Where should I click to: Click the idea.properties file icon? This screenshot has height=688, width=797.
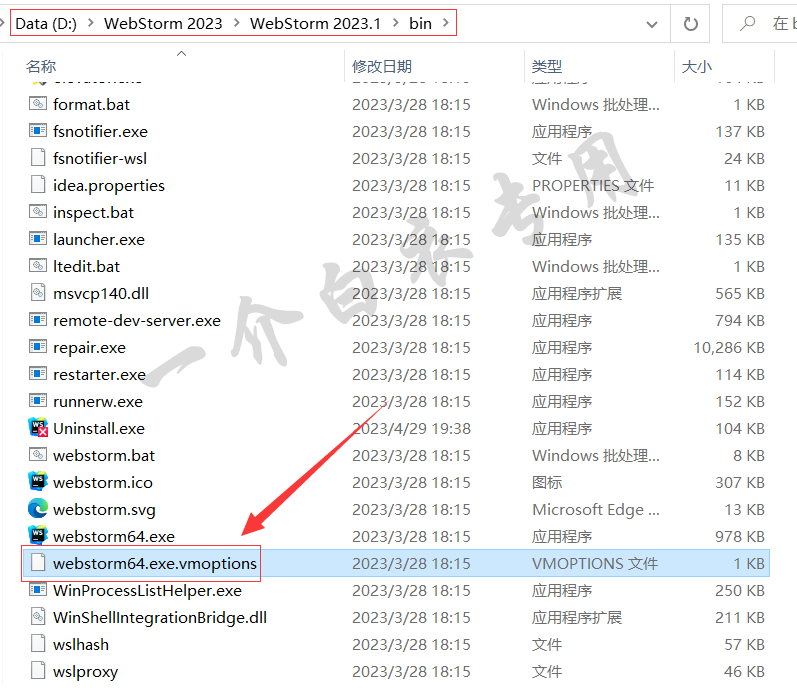tap(38, 185)
